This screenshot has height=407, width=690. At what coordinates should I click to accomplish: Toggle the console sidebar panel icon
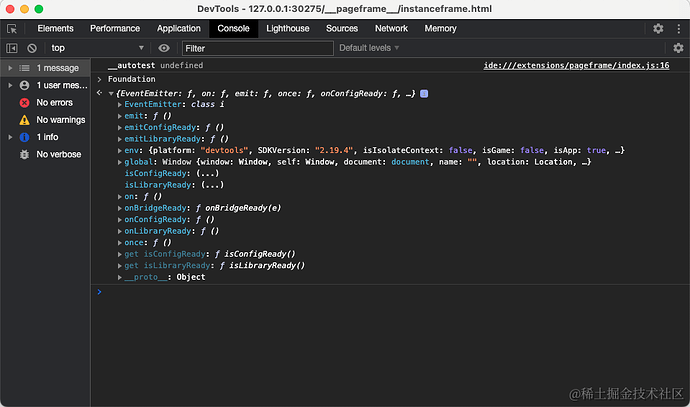click(12, 48)
